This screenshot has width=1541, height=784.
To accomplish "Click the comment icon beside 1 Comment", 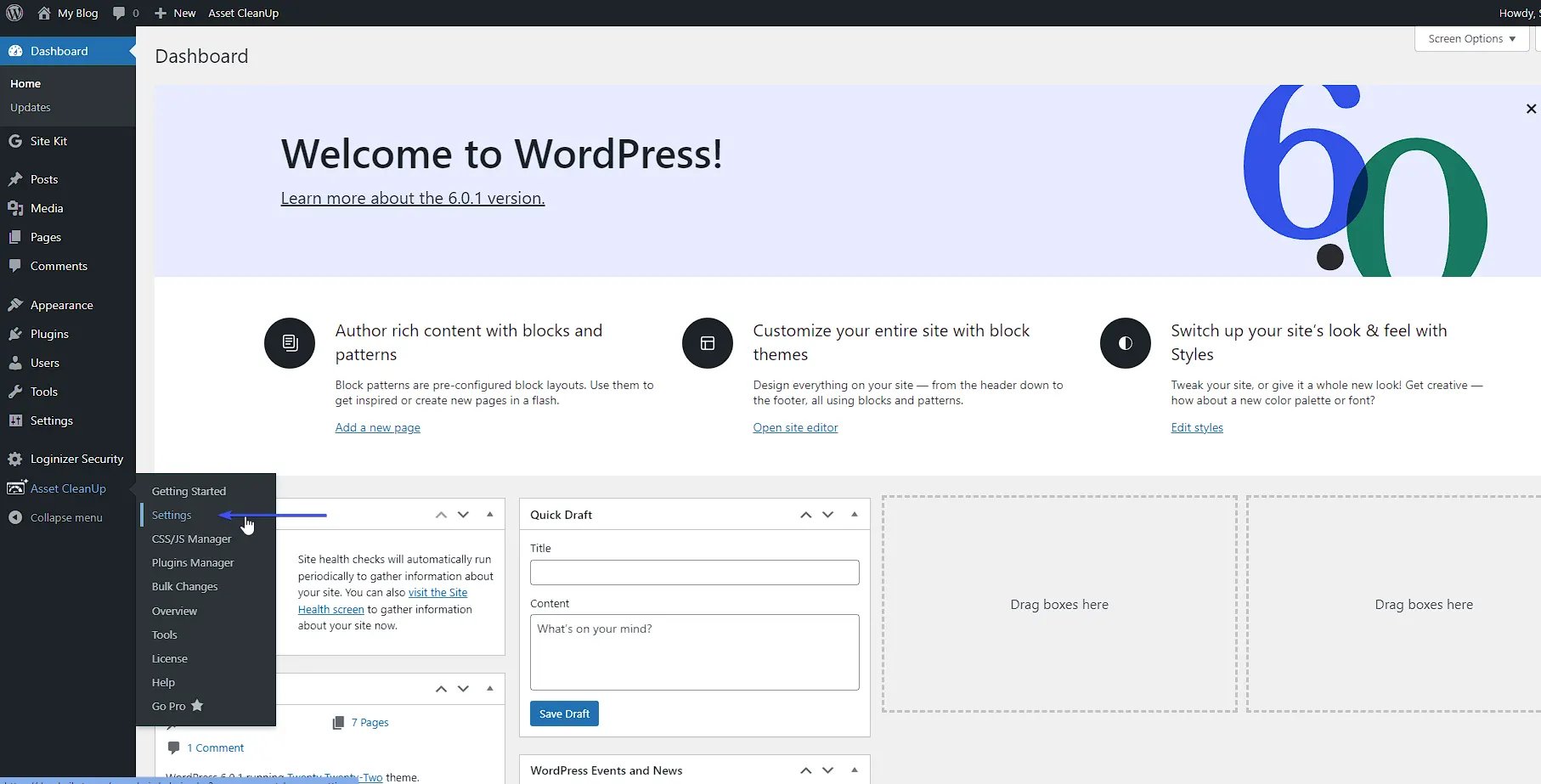I will [x=174, y=747].
